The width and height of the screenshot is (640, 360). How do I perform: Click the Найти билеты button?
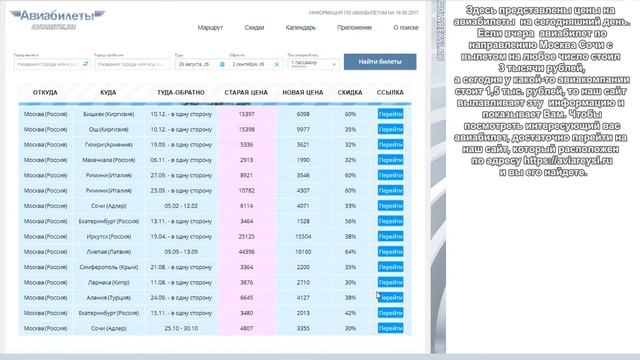[380, 62]
